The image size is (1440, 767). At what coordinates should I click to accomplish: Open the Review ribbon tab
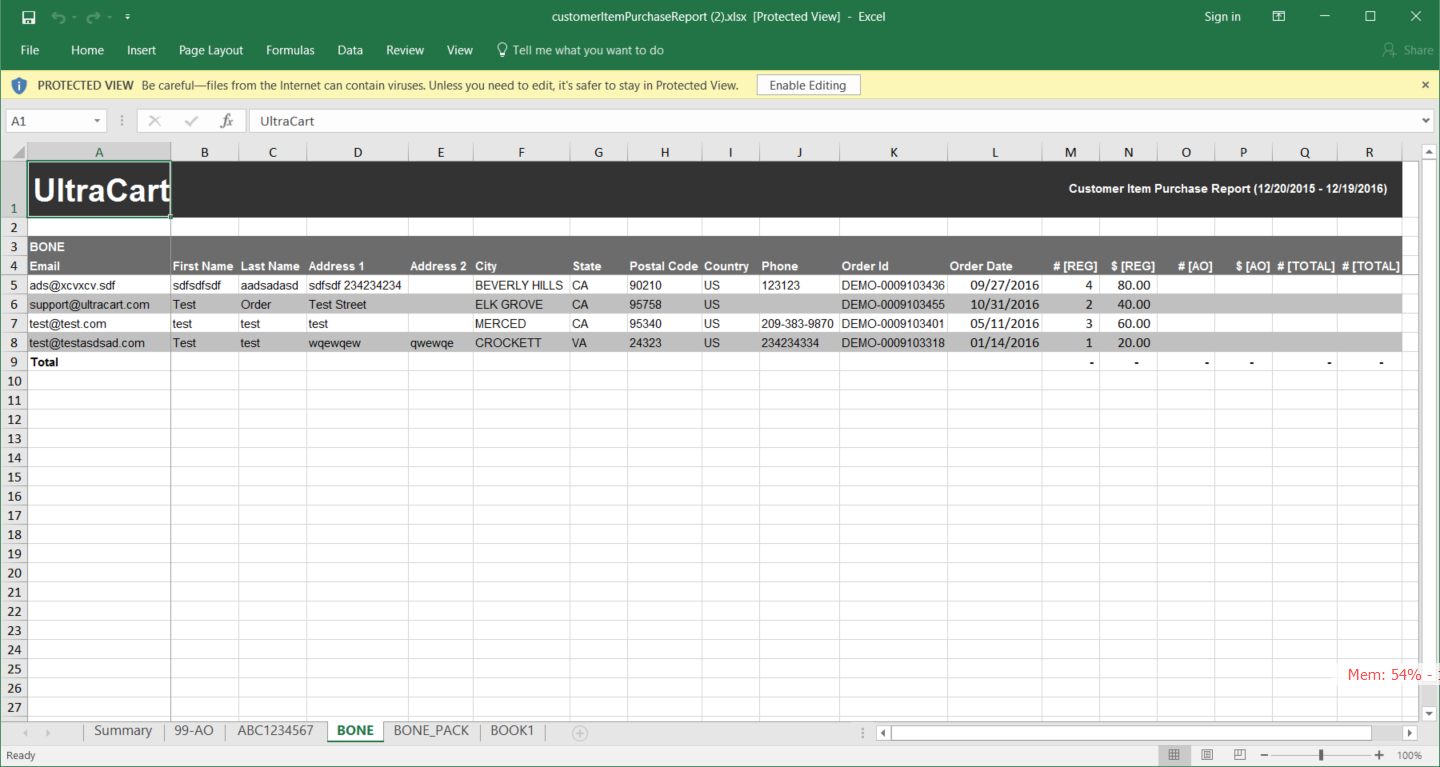tap(405, 50)
